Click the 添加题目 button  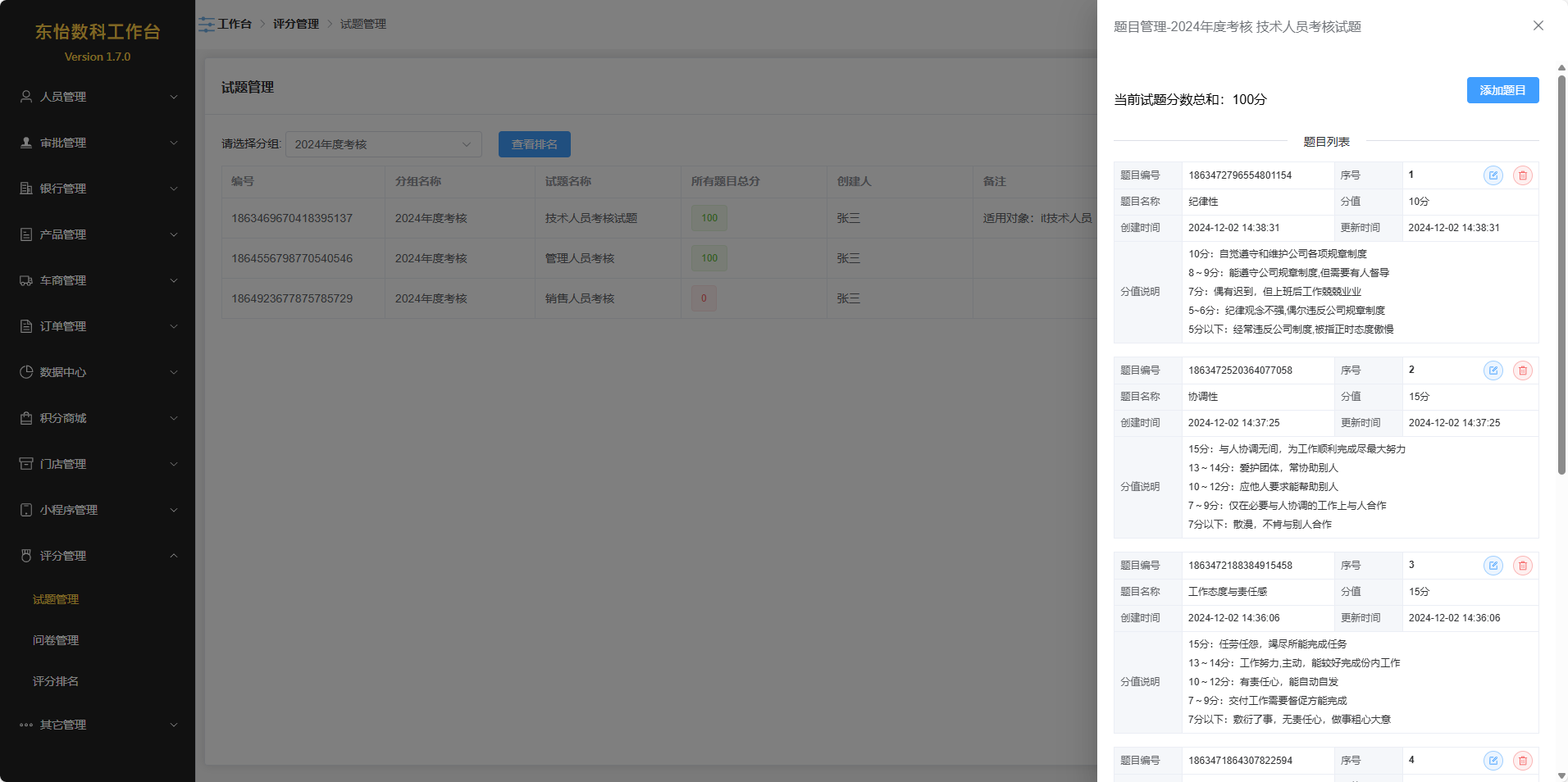(x=1502, y=90)
